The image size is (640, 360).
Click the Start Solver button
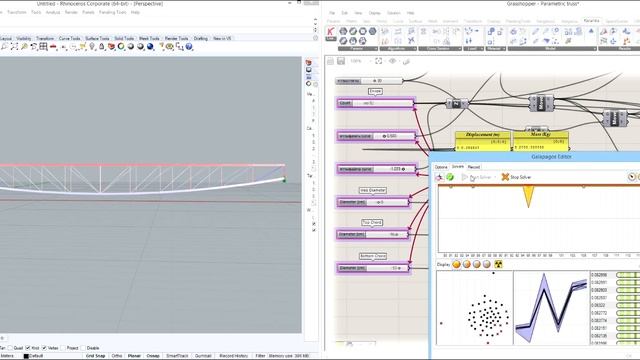(x=476, y=177)
